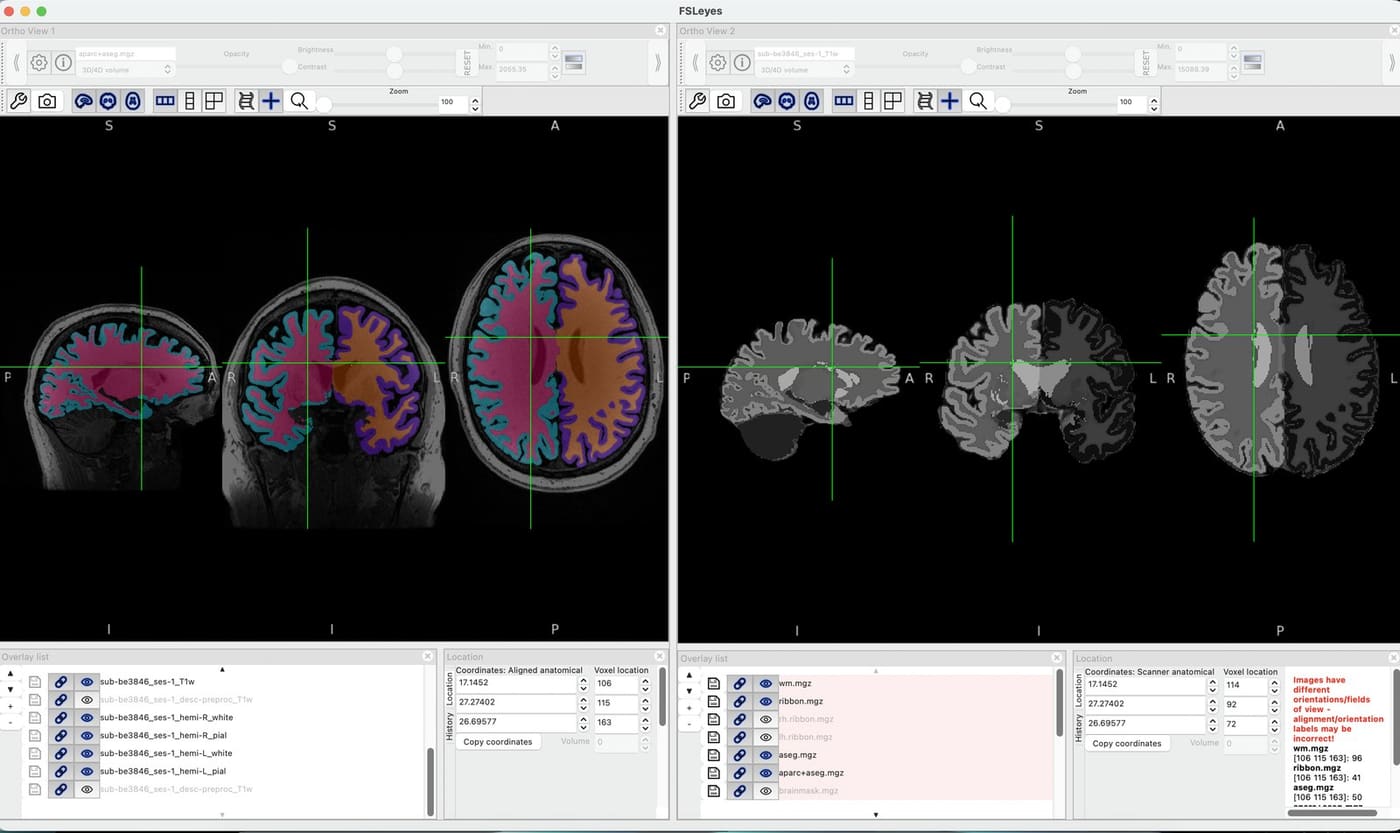Toggle axial canvas in Ortho View 2
1400x833 pixels.
pyautogui.click(x=812, y=101)
